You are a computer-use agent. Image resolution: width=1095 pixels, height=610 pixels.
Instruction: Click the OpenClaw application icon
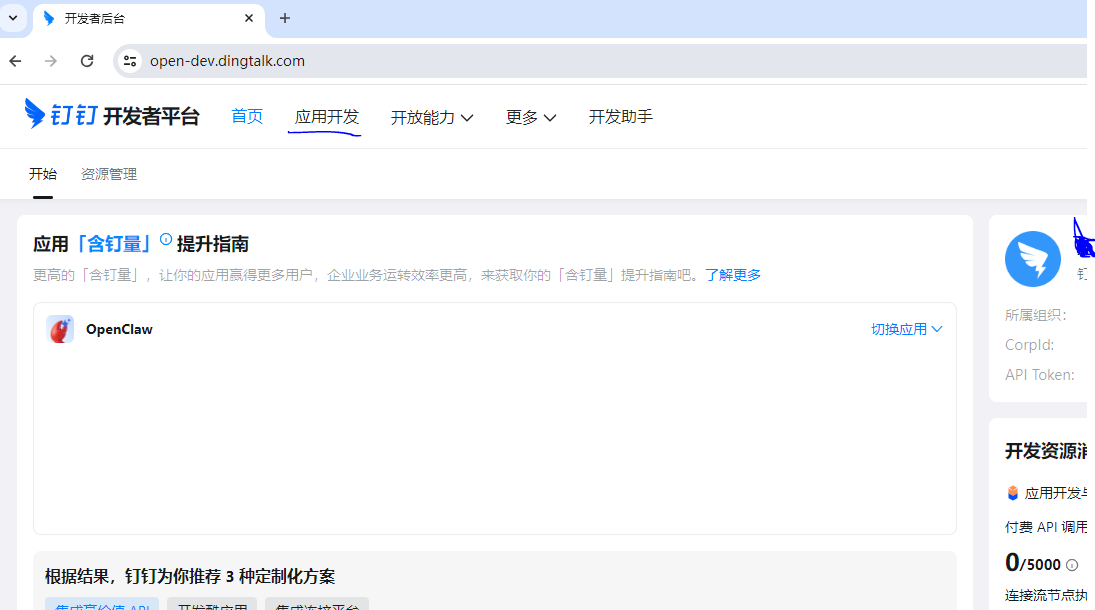click(60, 328)
